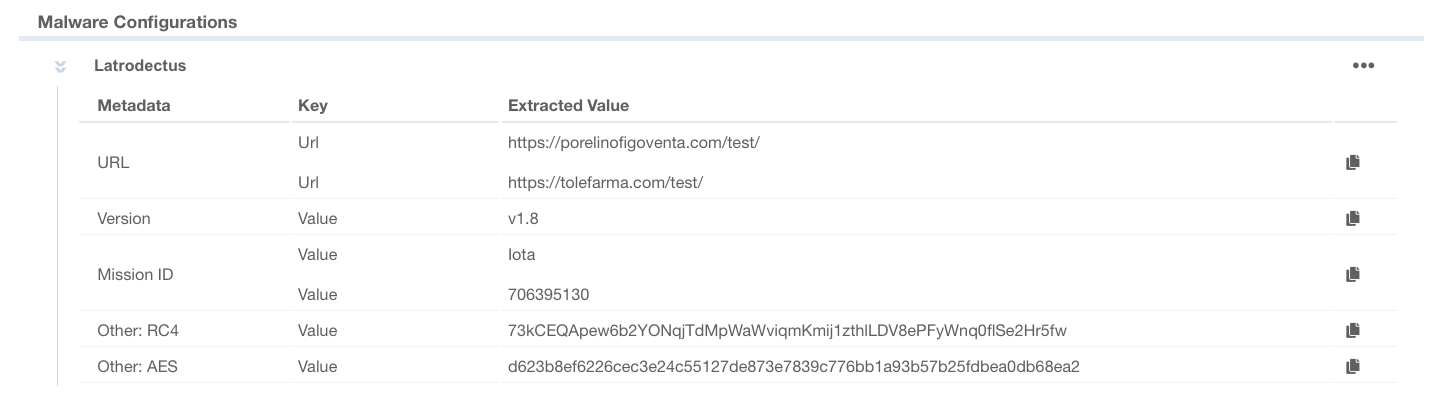Open the Latrodectus three-dot options menu
This screenshot has width=1445, height=414.
pyautogui.click(x=1363, y=66)
